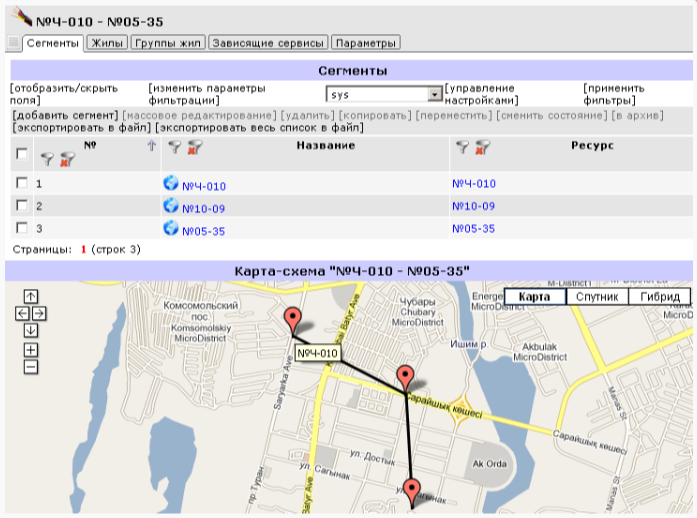697x518 pixels.
Task: Click disabled [сменить состояние] link
Action: pos(552,116)
